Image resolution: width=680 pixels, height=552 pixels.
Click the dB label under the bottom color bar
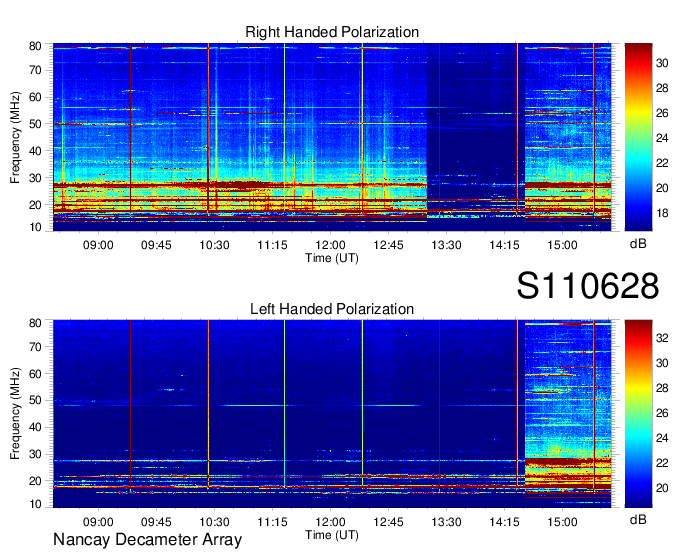click(x=638, y=519)
